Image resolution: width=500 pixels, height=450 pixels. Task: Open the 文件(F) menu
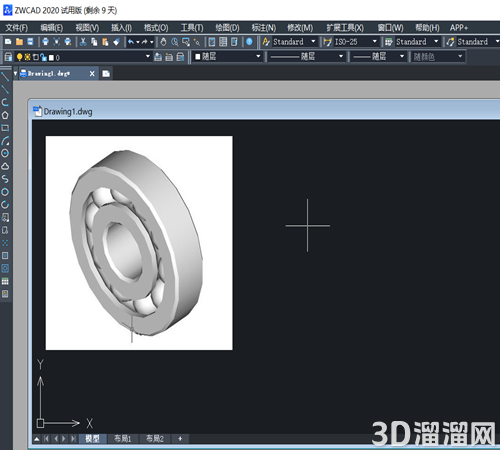pyautogui.click(x=17, y=28)
